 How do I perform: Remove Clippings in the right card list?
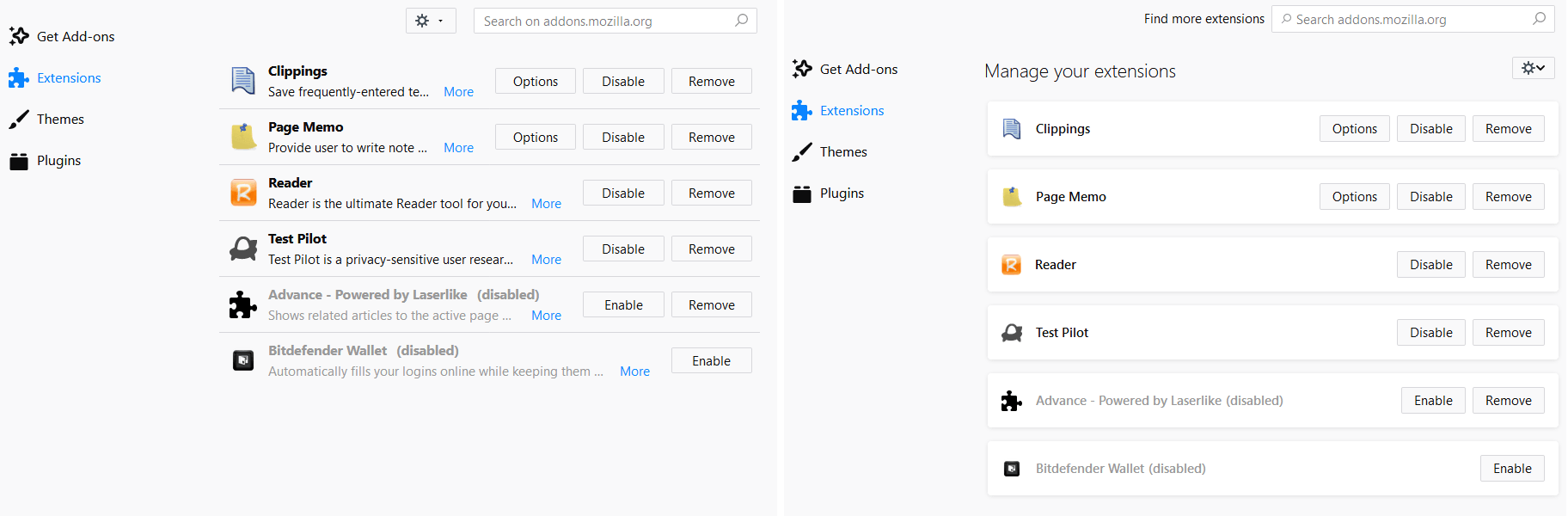(1509, 129)
